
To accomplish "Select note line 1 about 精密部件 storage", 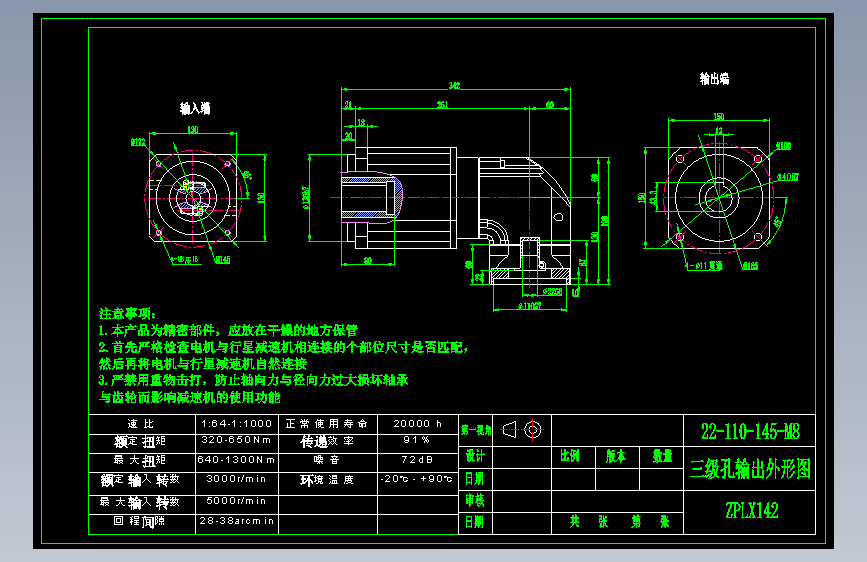I will (228, 331).
